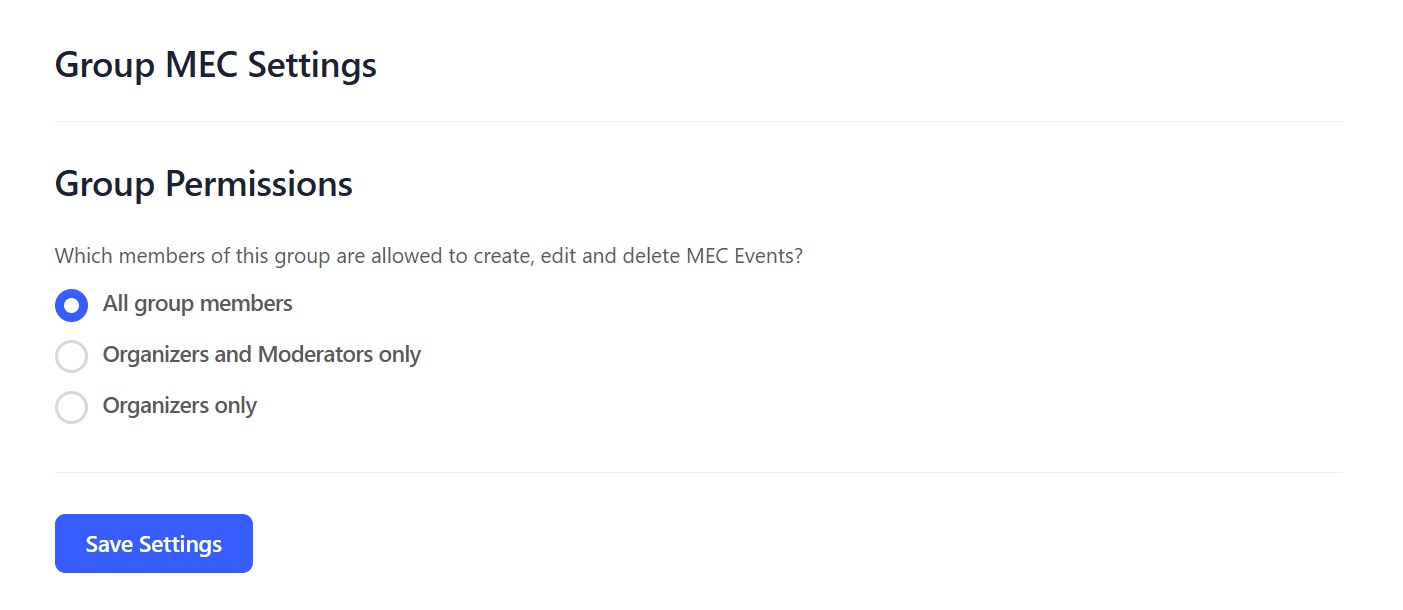Click the divider line above Save Settings

[698, 472]
